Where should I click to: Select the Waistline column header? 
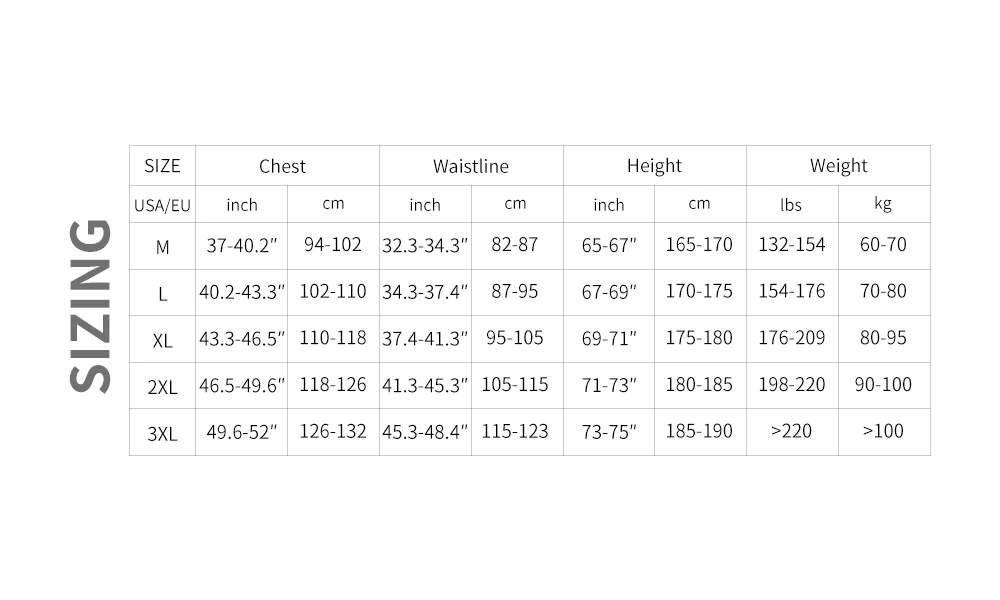(470, 166)
